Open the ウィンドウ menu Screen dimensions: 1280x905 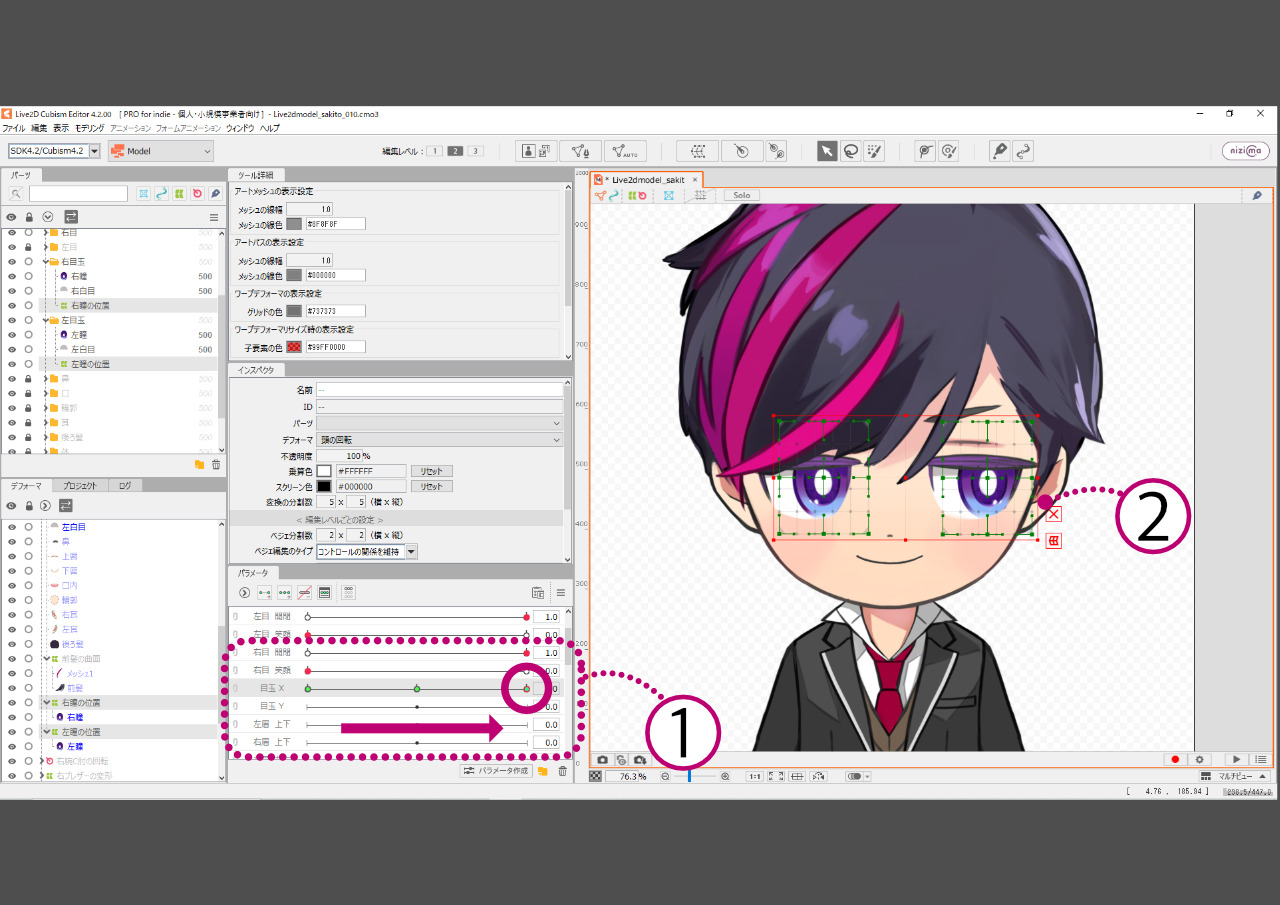(x=240, y=129)
